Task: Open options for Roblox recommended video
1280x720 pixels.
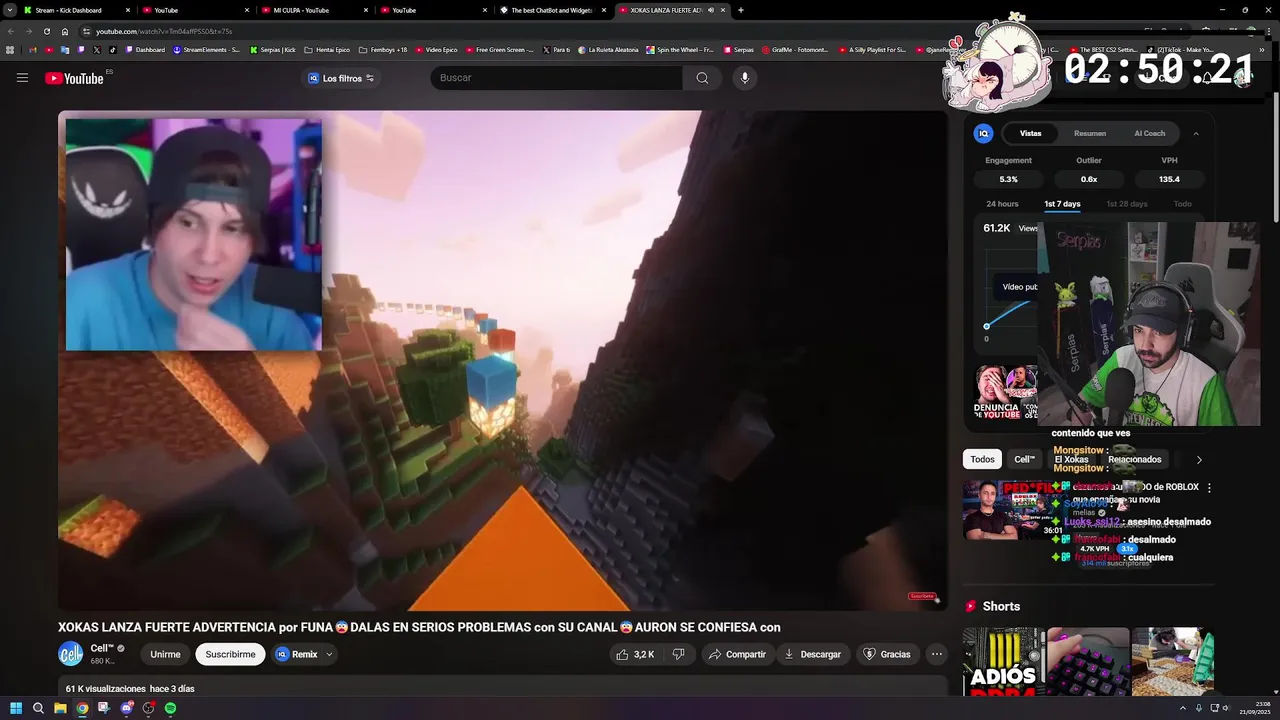Action: pos(1209,488)
